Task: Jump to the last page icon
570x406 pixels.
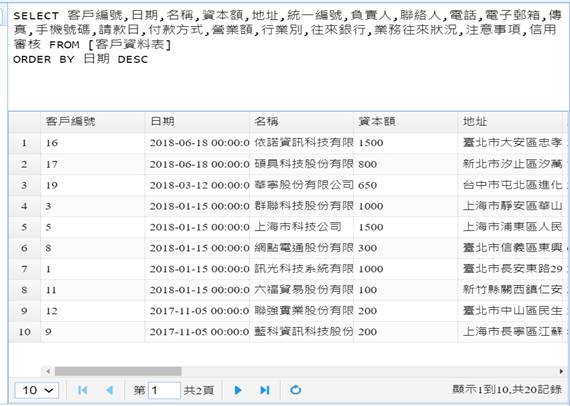Action: (x=265, y=390)
